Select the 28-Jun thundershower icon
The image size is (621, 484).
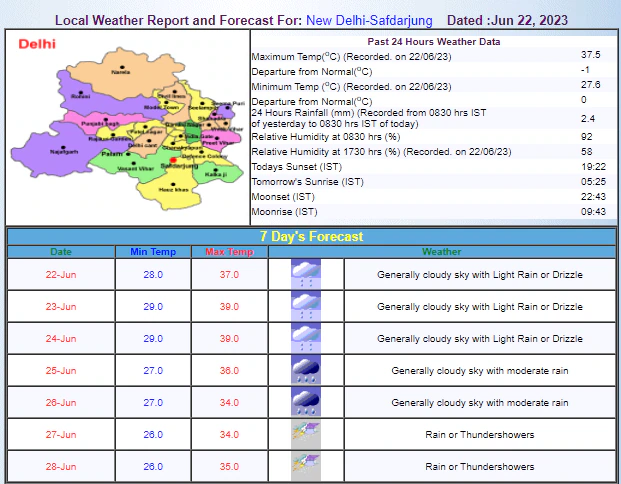306,466
